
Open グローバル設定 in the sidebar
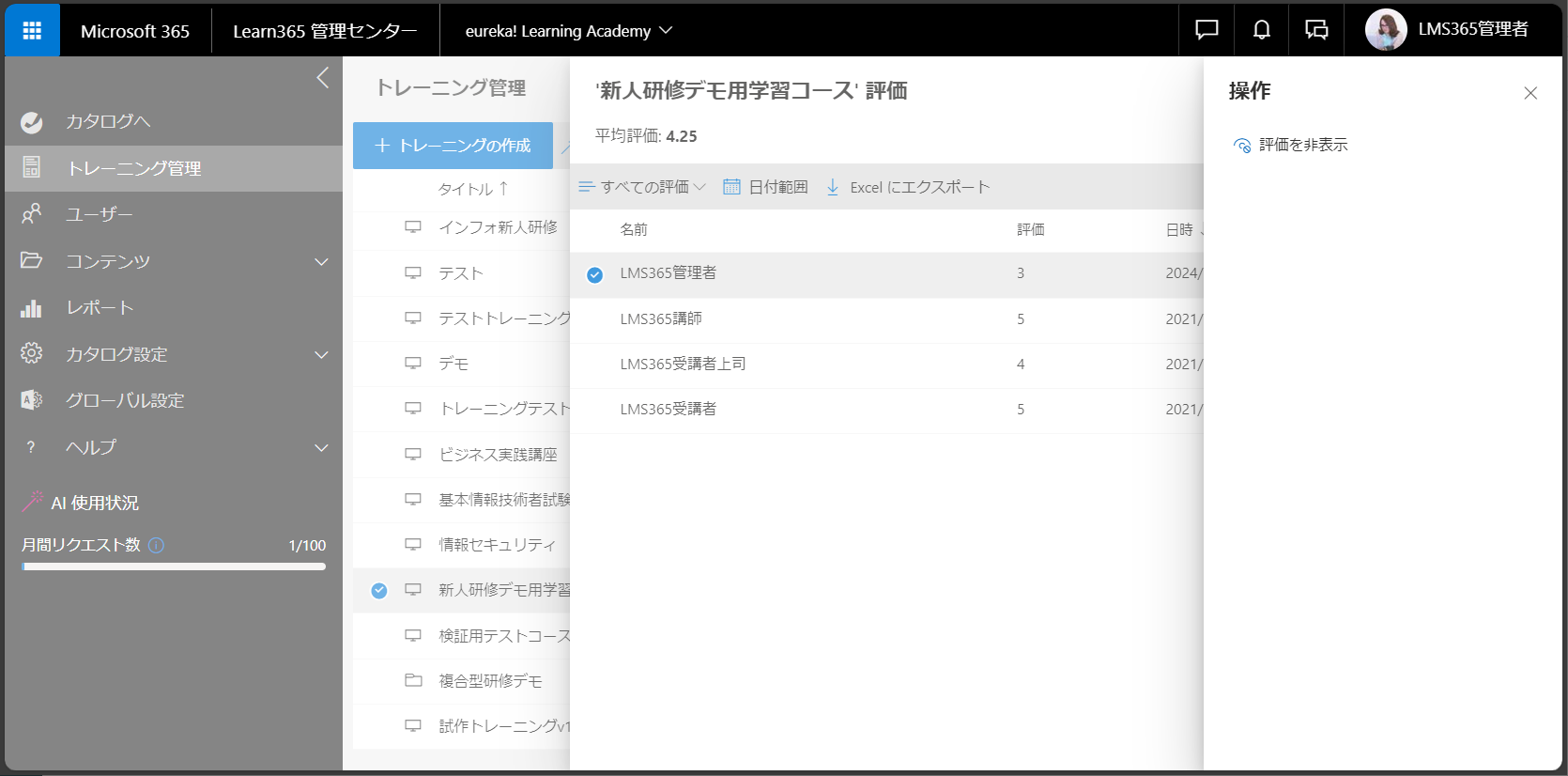[x=174, y=400]
